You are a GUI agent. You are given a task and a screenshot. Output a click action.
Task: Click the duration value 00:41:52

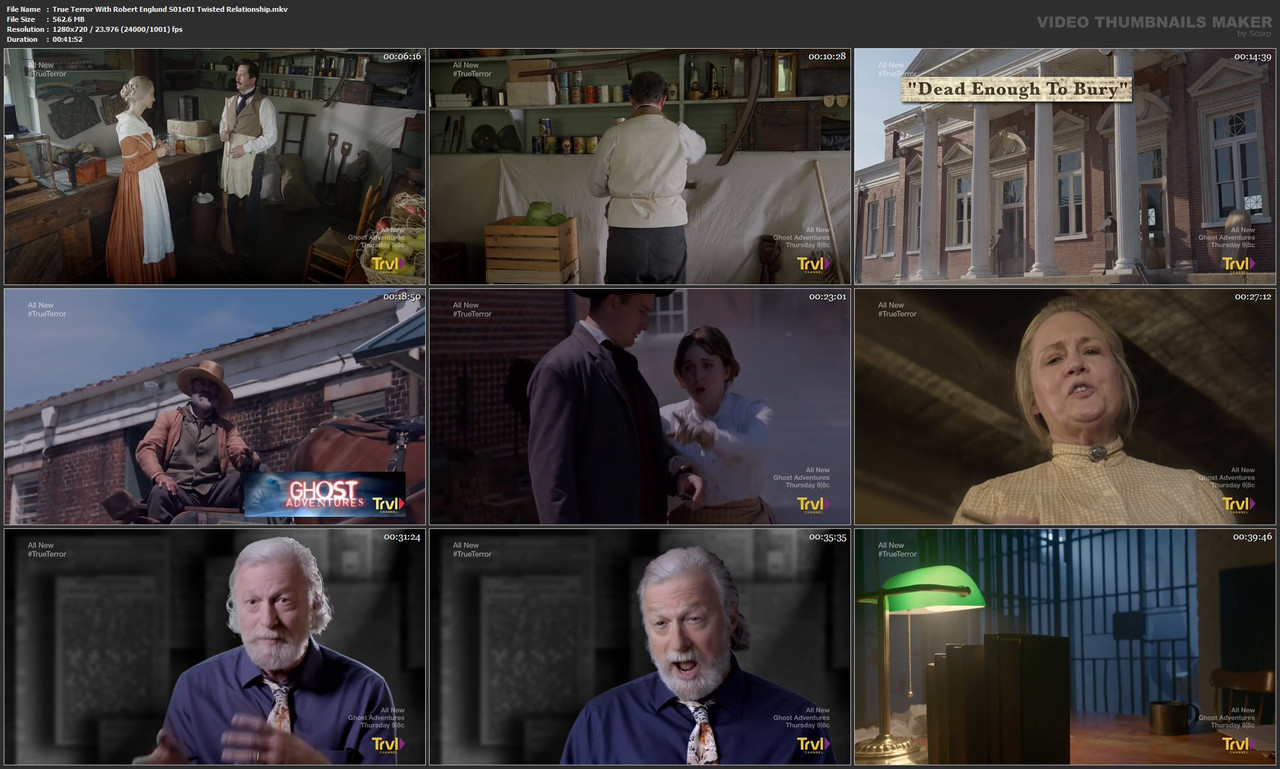tap(67, 39)
